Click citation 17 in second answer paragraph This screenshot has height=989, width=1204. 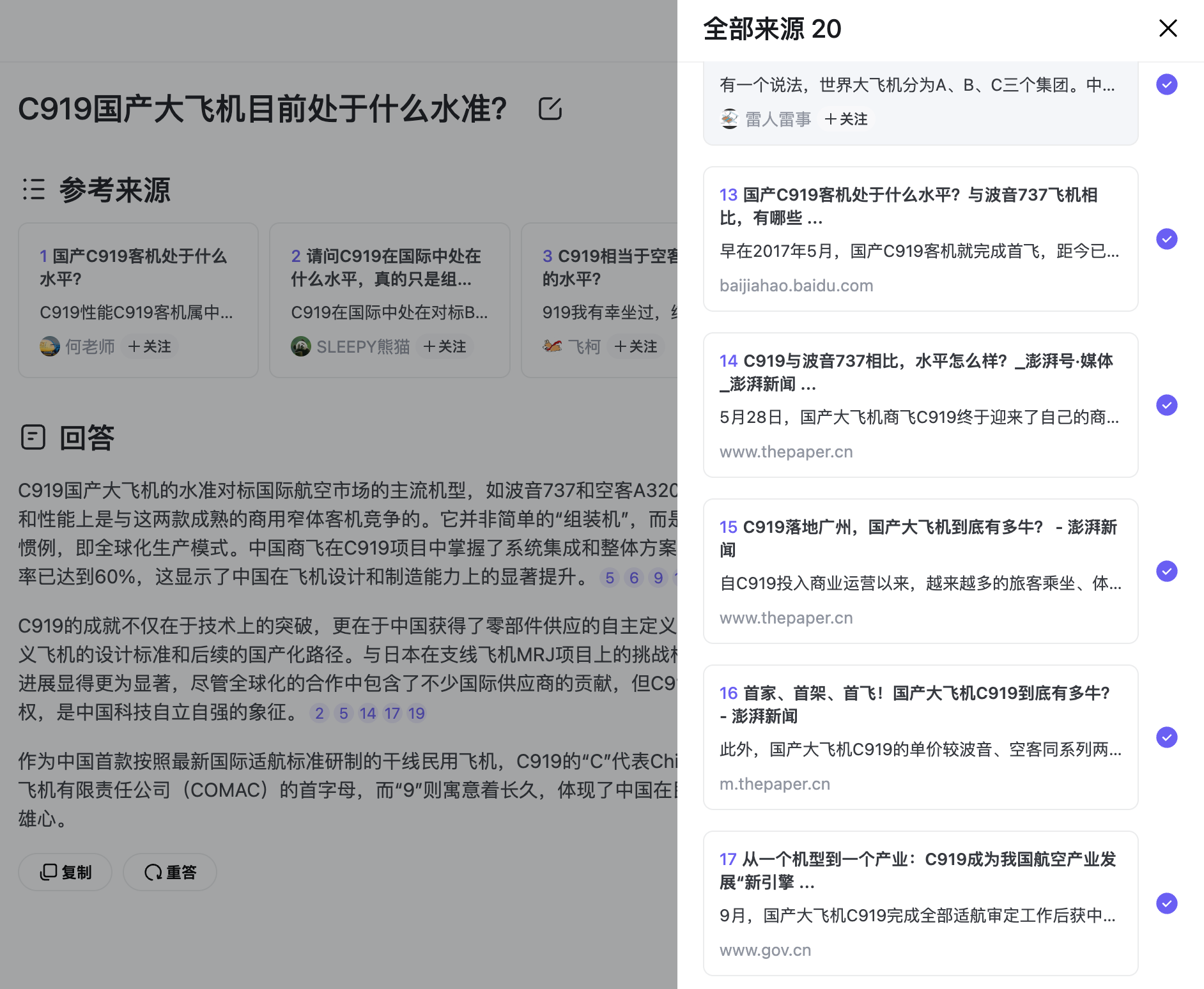(x=392, y=713)
